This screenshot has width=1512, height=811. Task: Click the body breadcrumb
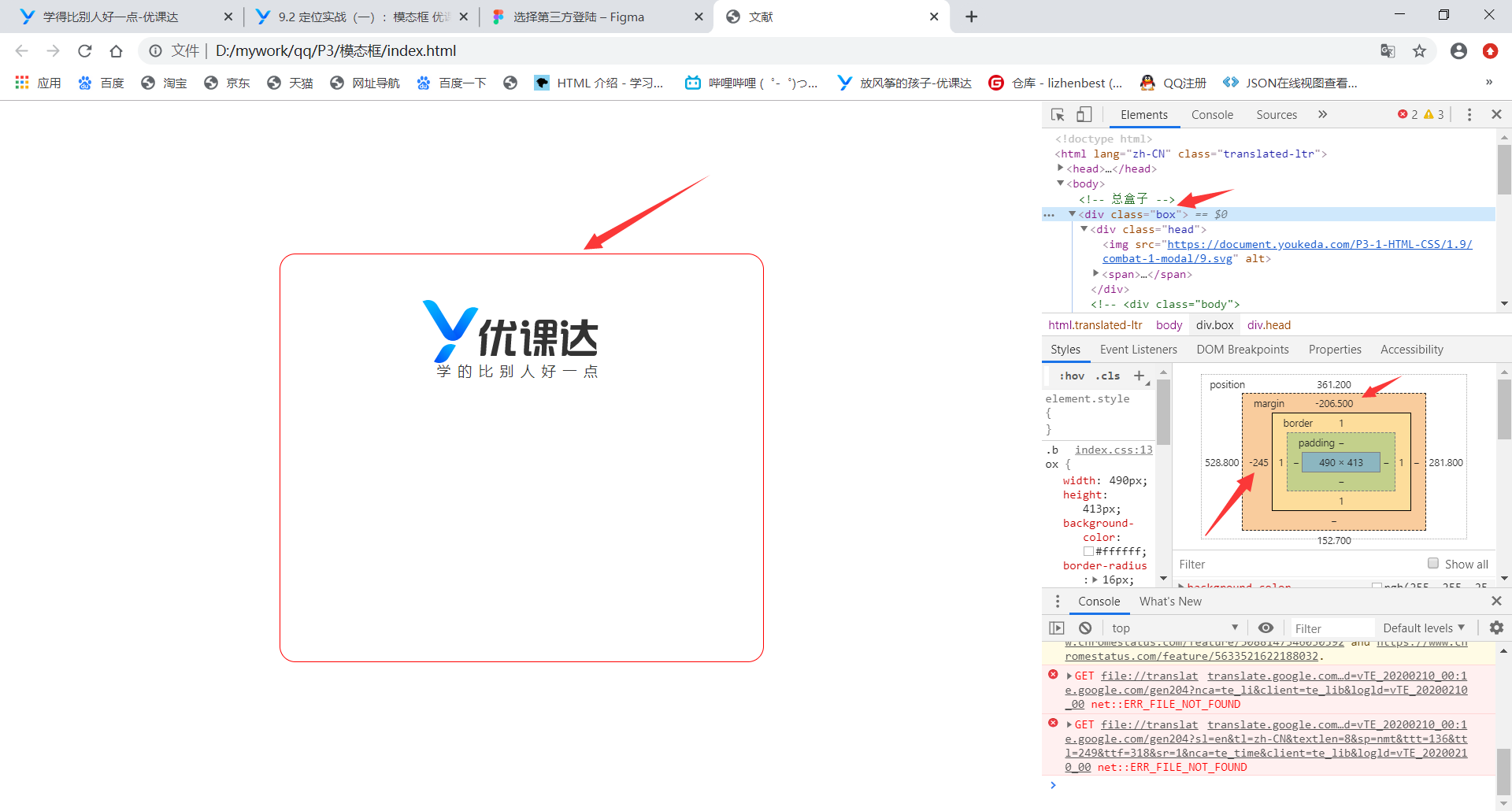(x=1169, y=325)
